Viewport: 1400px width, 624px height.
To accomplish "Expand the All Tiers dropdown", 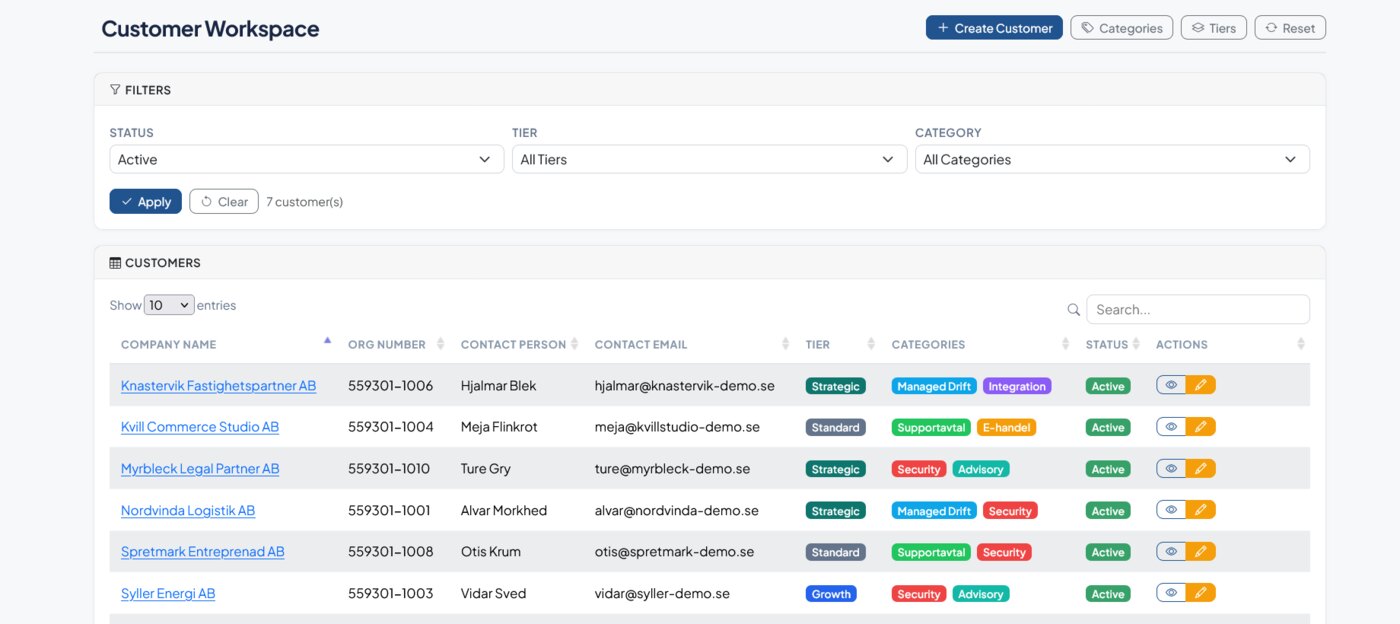I will [709, 158].
